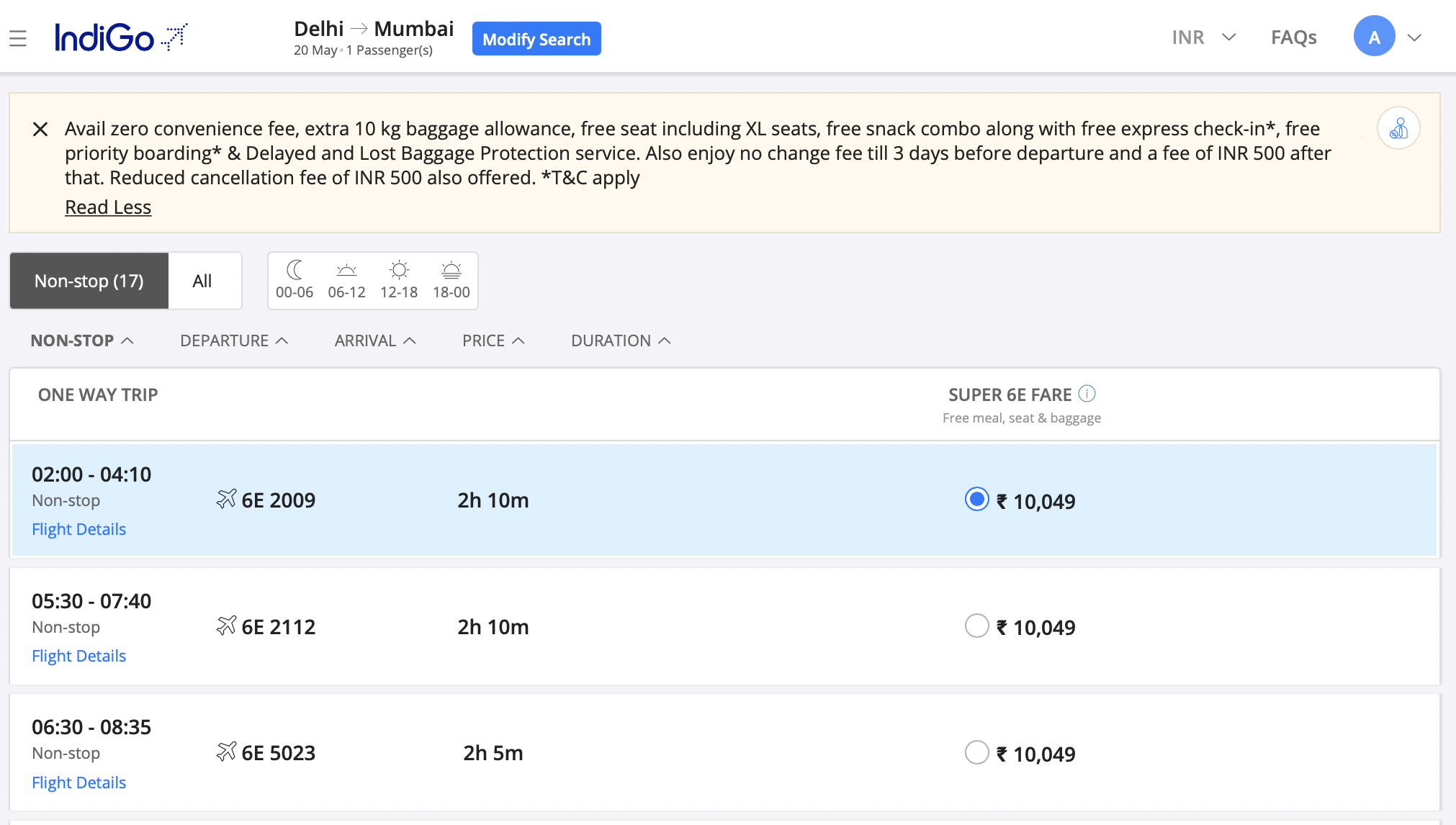
Task: Click the evening time filter icon 18-00
Action: click(x=451, y=281)
